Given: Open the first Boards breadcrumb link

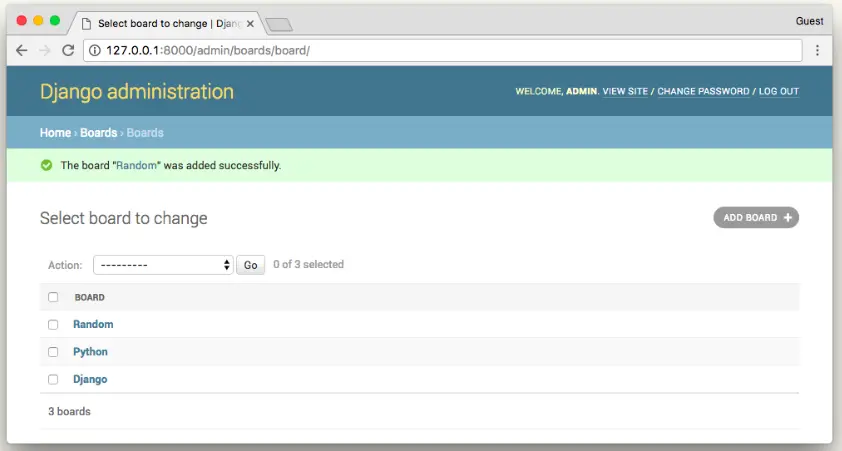Looking at the screenshot, I should (98, 133).
